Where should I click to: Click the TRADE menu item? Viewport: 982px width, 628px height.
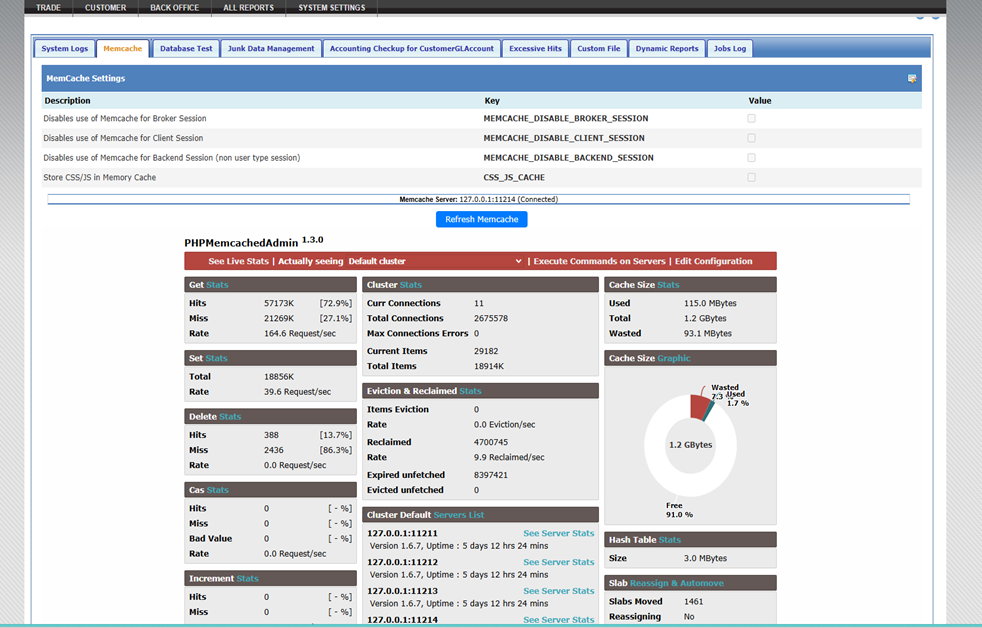[47, 7]
